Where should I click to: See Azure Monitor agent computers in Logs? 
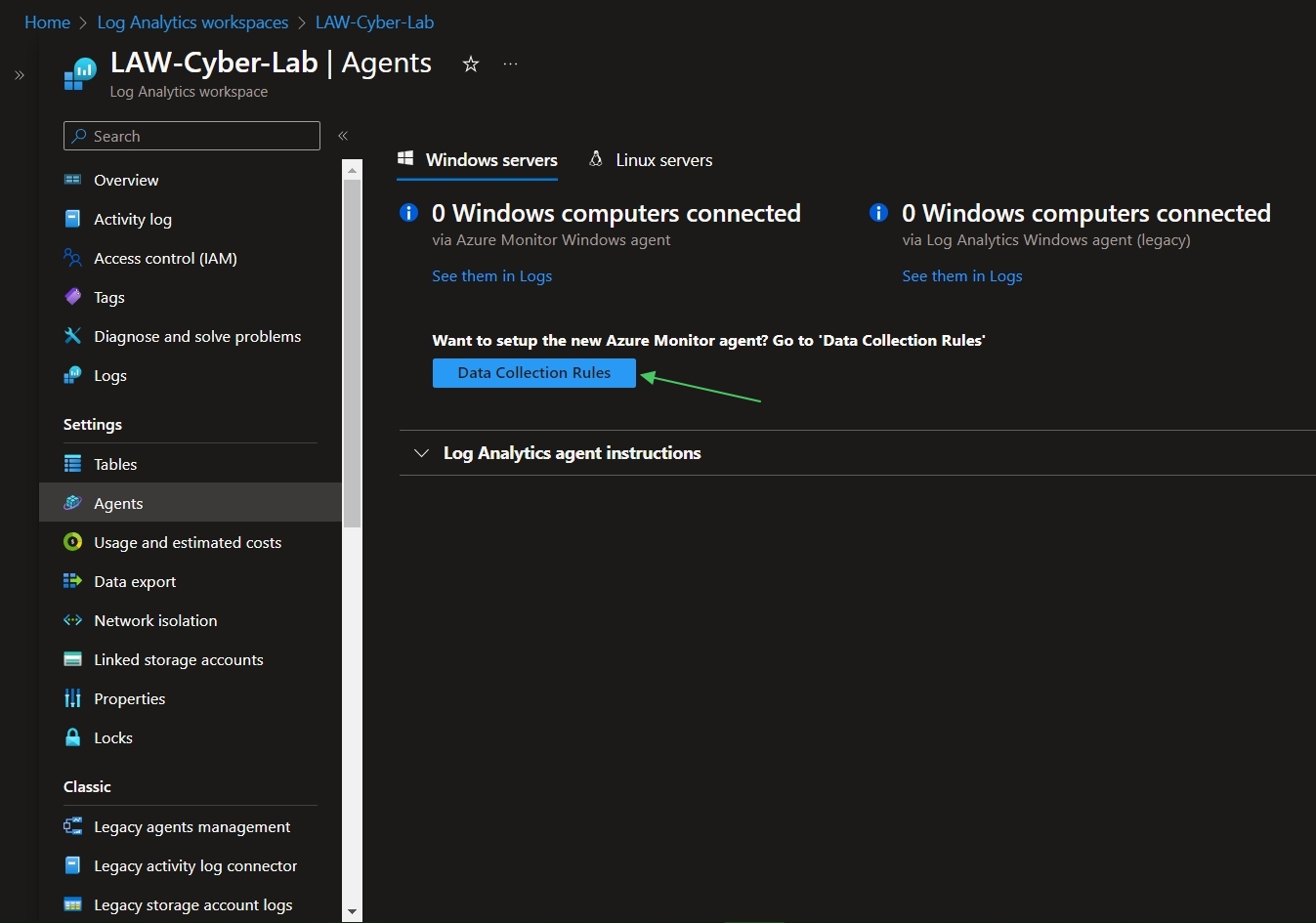492,276
